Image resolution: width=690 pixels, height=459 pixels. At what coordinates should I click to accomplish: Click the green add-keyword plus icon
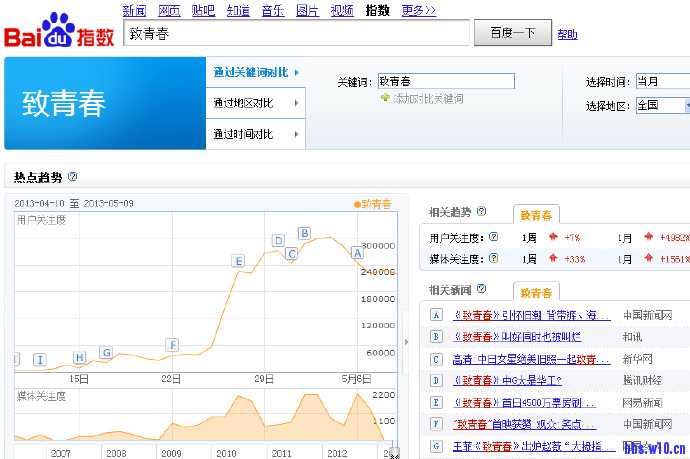tap(385, 98)
